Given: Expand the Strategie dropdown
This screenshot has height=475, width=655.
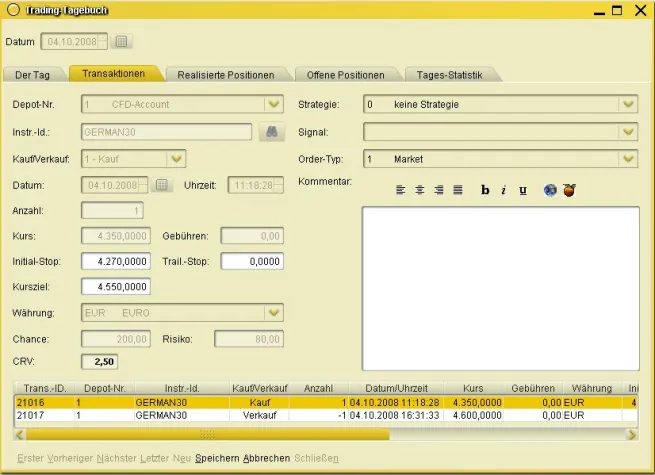Looking at the screenshot, I should point(628,104).
